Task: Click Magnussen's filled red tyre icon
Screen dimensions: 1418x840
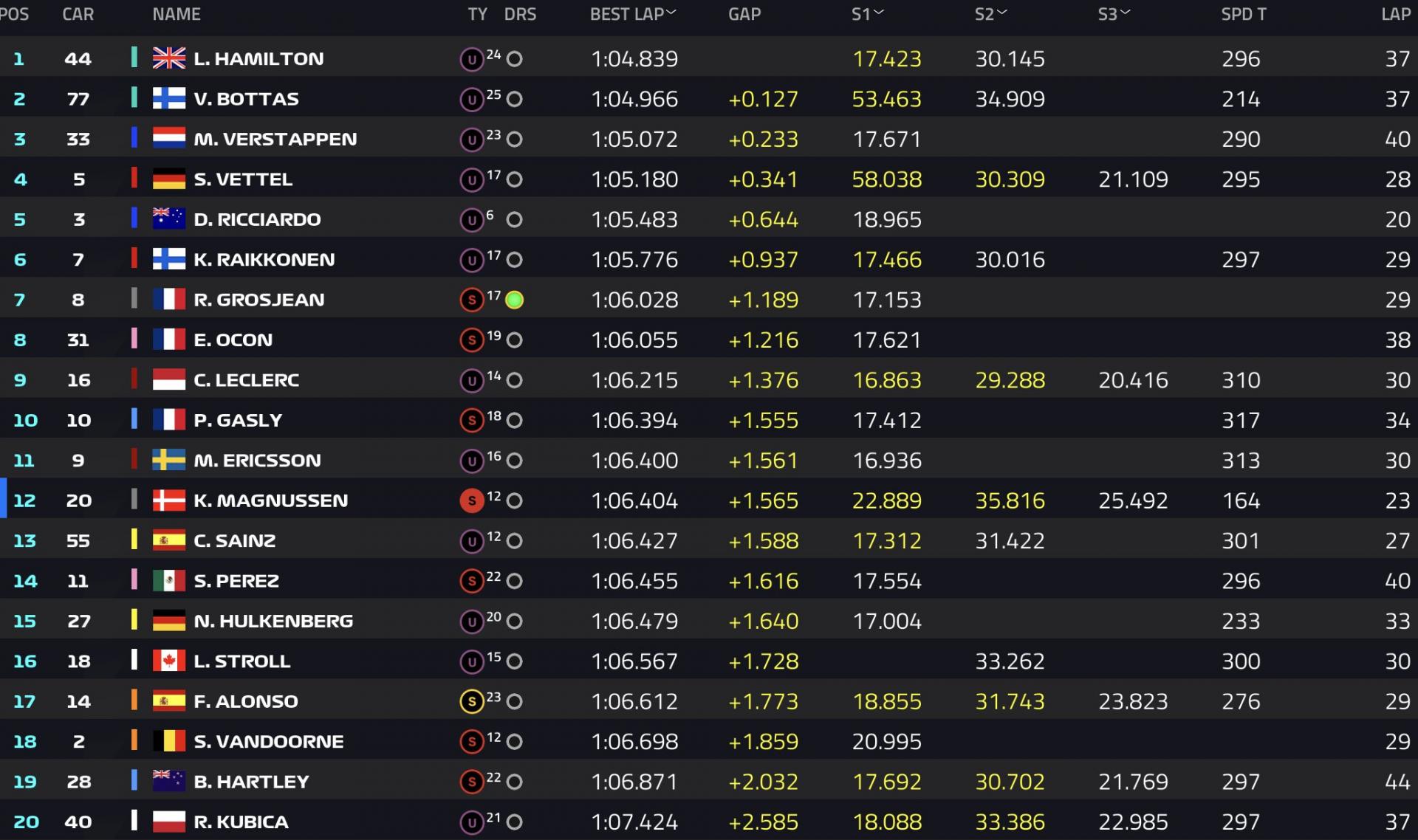Action: tap(471, 500)
